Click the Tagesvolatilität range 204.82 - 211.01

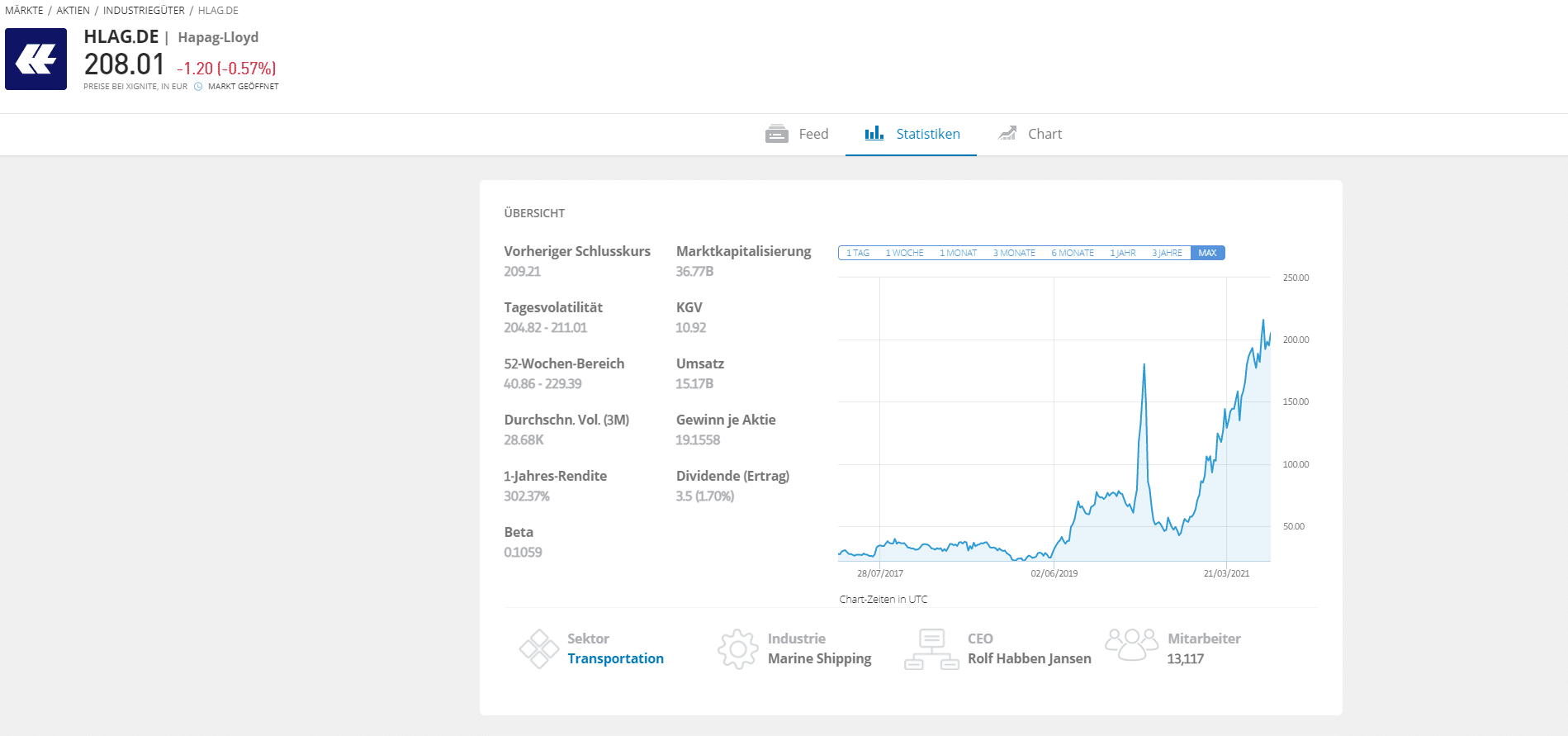point(546,327)
